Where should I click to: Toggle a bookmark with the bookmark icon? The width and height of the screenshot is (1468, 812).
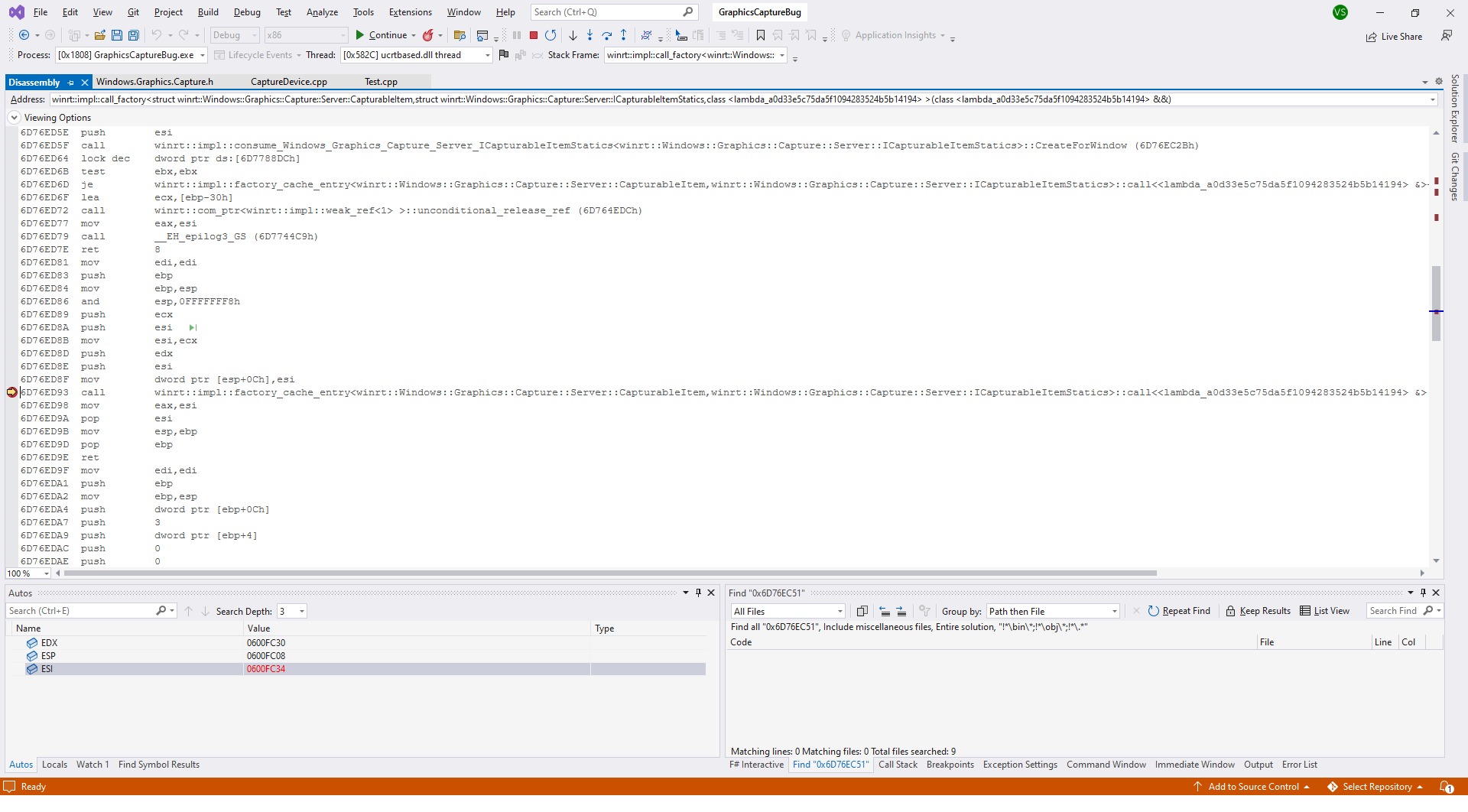(x=761, y=34)
